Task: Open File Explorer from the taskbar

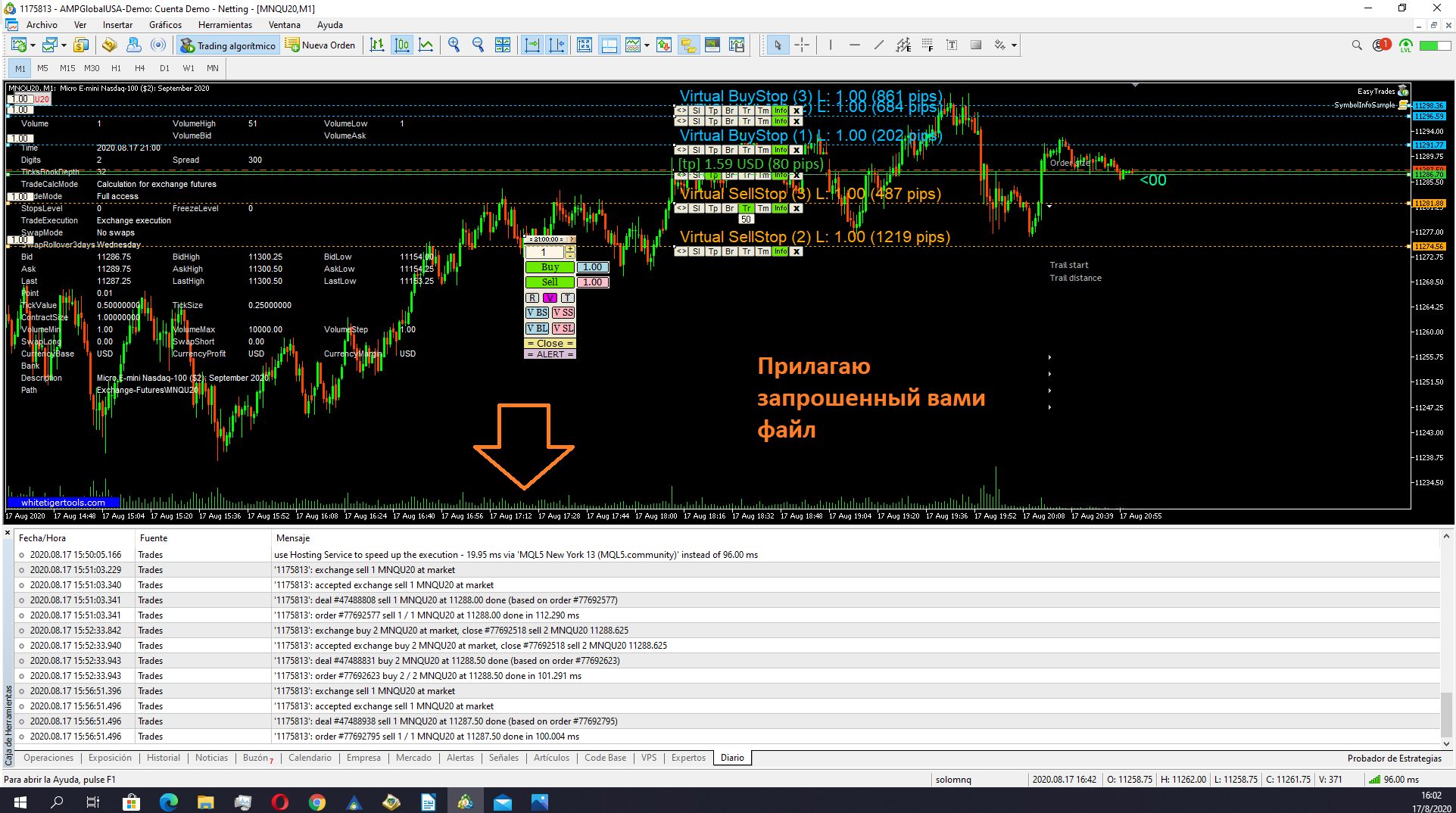Action: click(x=205, y=802)
